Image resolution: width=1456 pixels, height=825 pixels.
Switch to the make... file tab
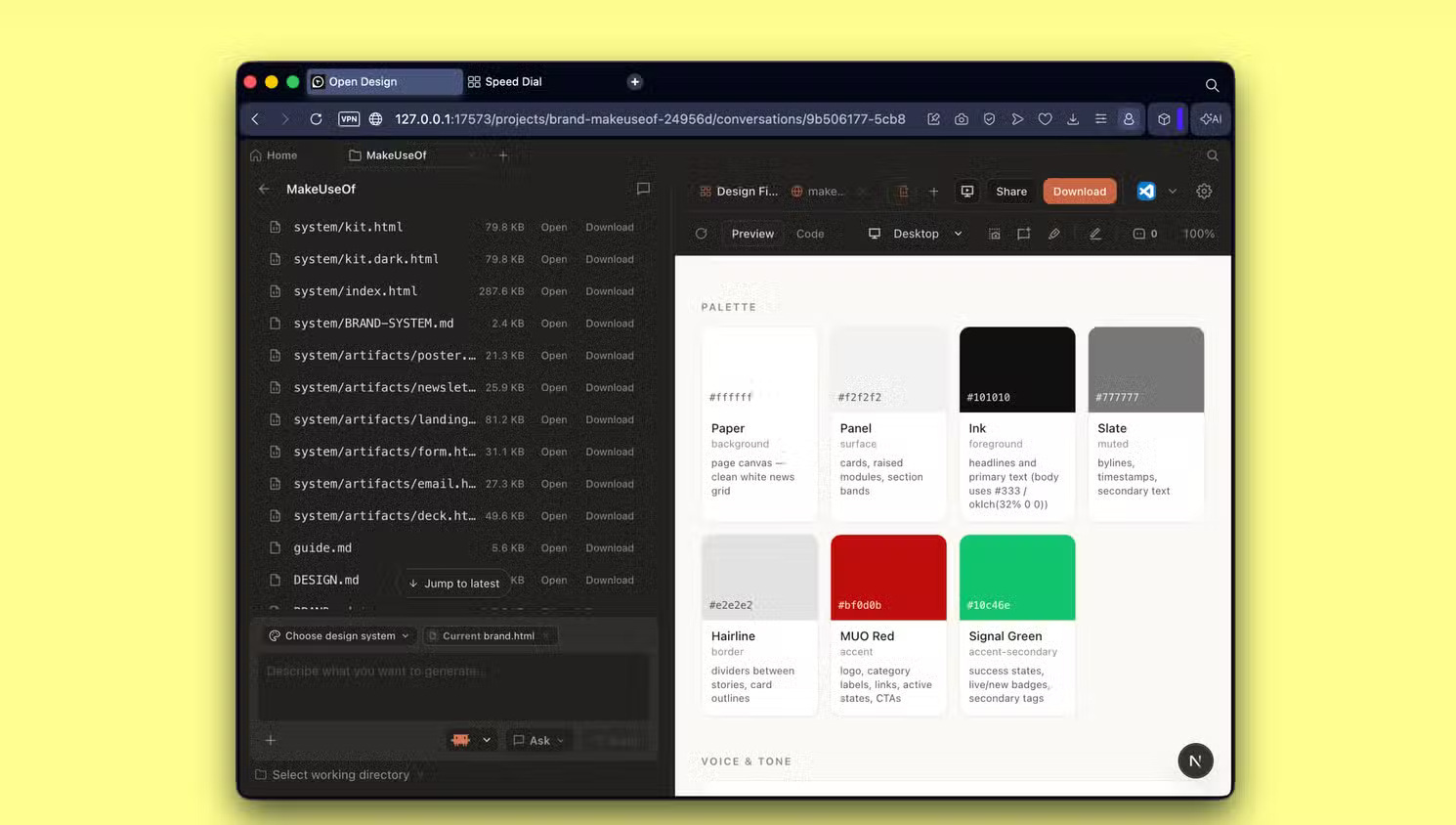pos(818,192)
